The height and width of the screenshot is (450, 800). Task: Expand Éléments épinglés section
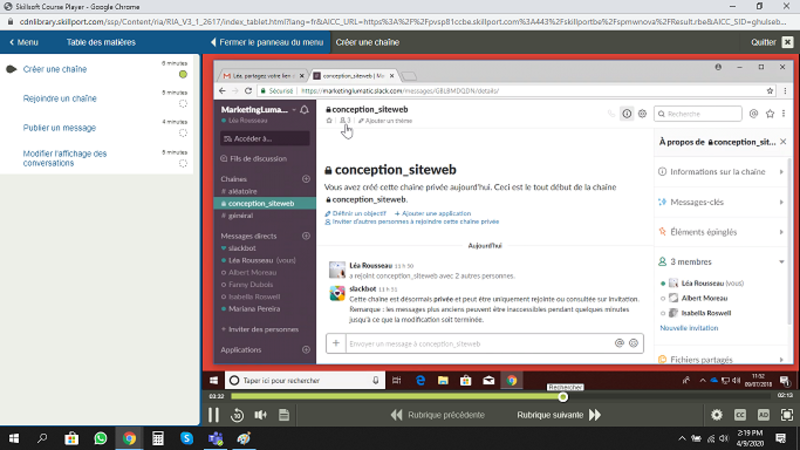(x=721, y=232)
